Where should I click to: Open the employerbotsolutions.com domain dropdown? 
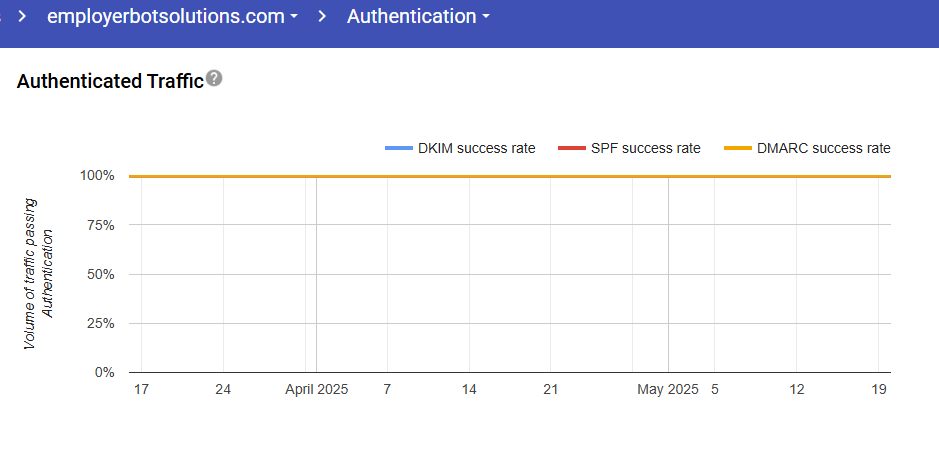click(x=172, y=17)
